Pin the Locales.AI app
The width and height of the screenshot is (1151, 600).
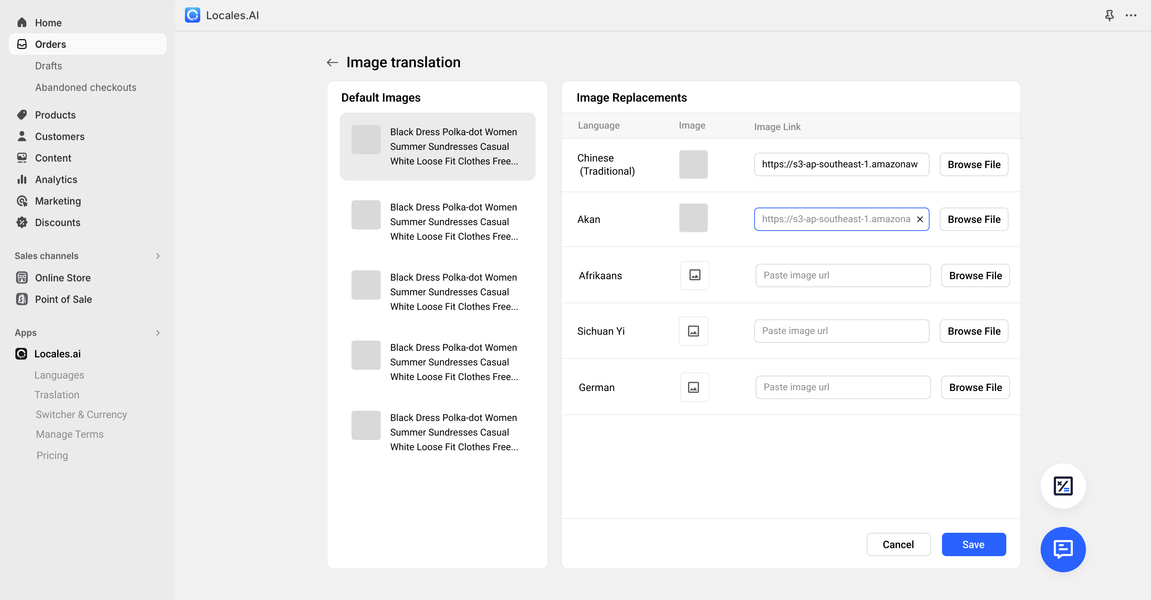(1109, 16)
